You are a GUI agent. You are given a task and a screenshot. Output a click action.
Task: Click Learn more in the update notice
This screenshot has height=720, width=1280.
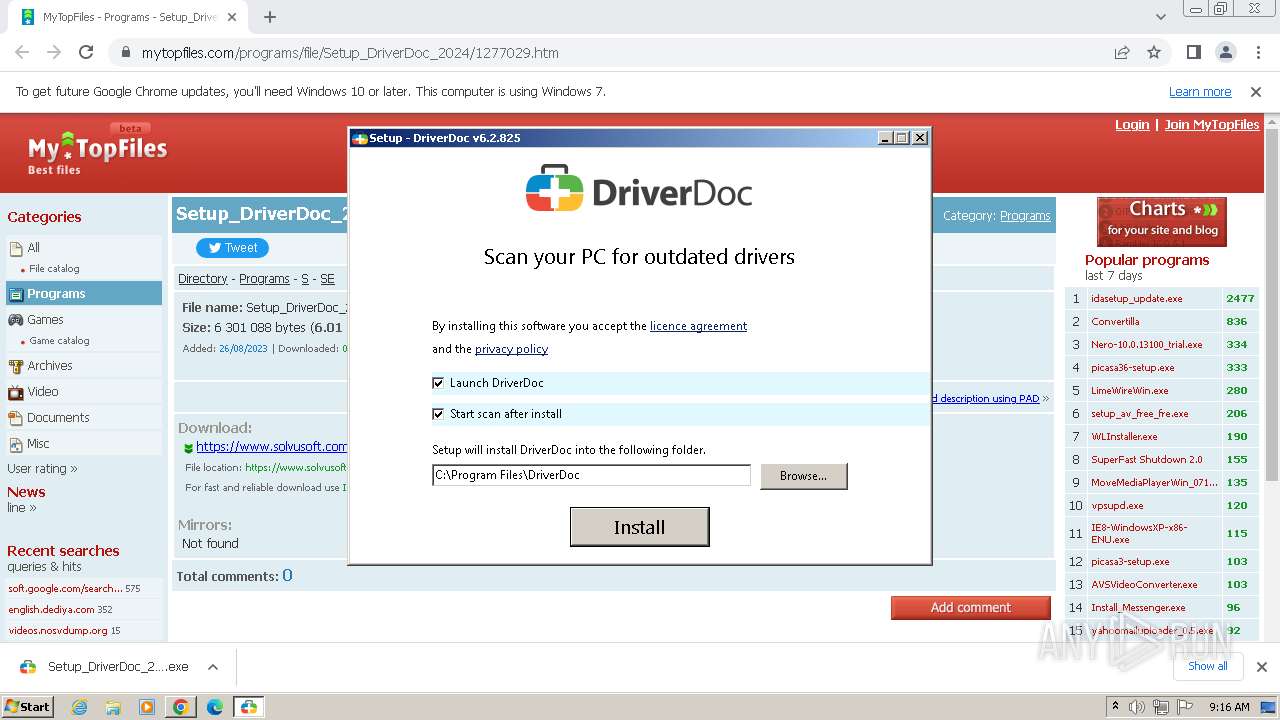point(1200,92)
